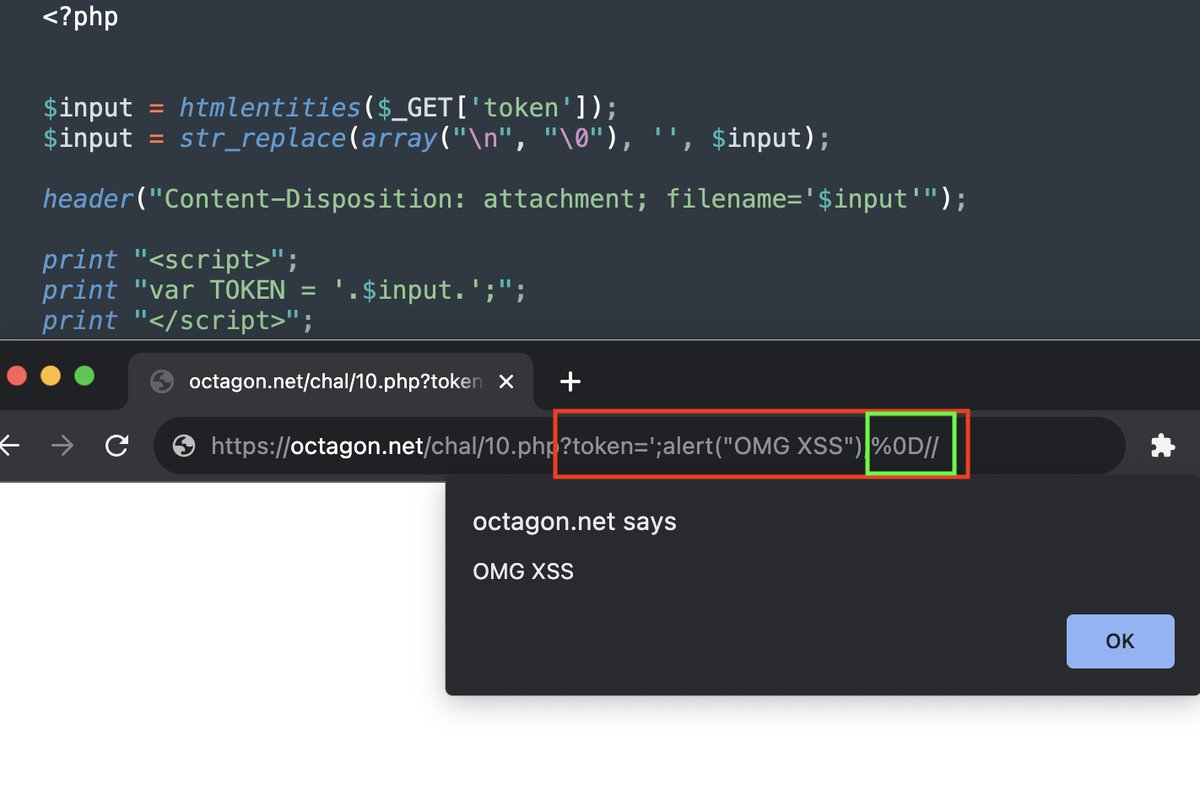
Task: Click the htmlentities code line
Action: click(330, 107)
